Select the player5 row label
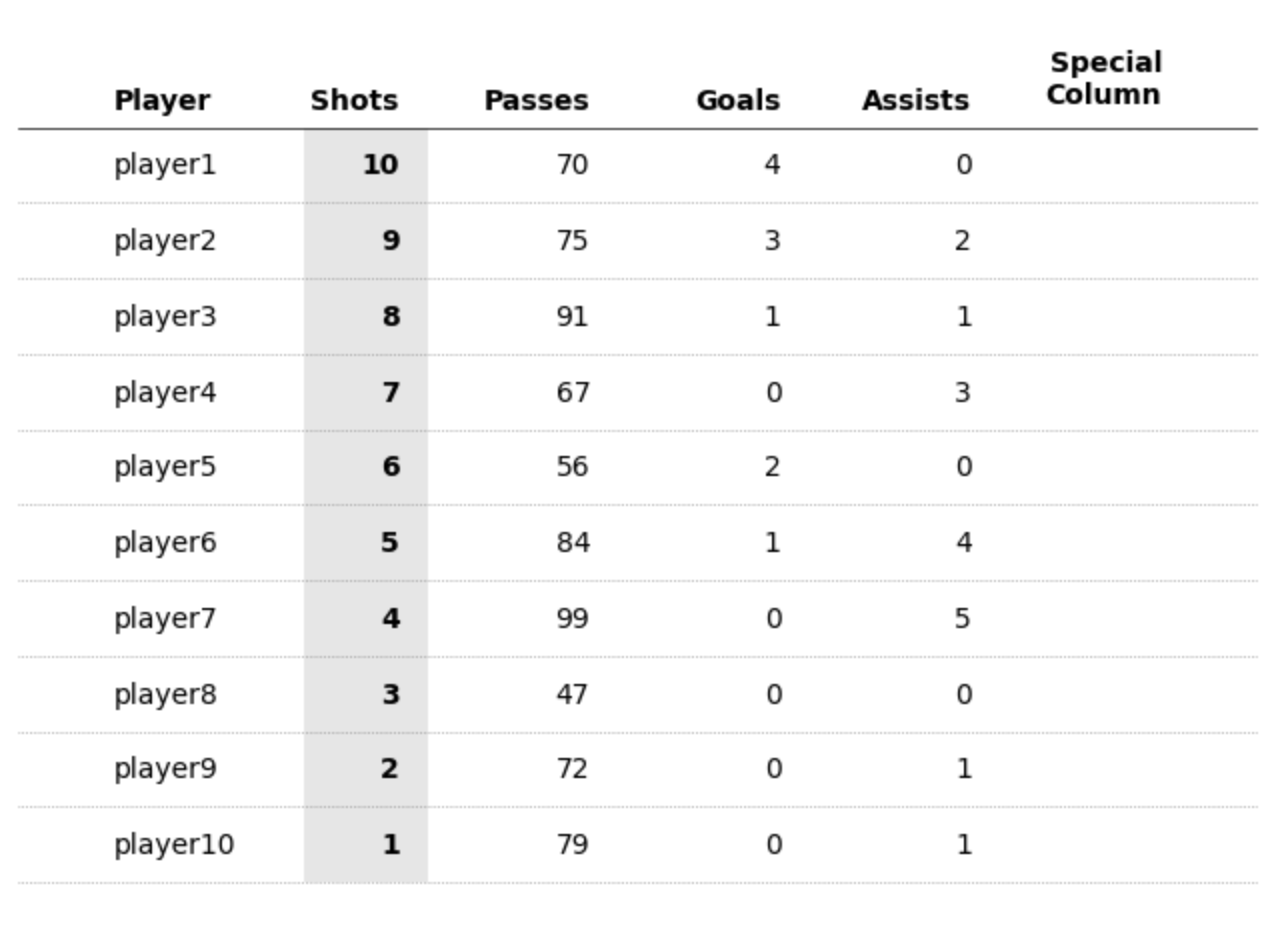 (x=165, y=467)
